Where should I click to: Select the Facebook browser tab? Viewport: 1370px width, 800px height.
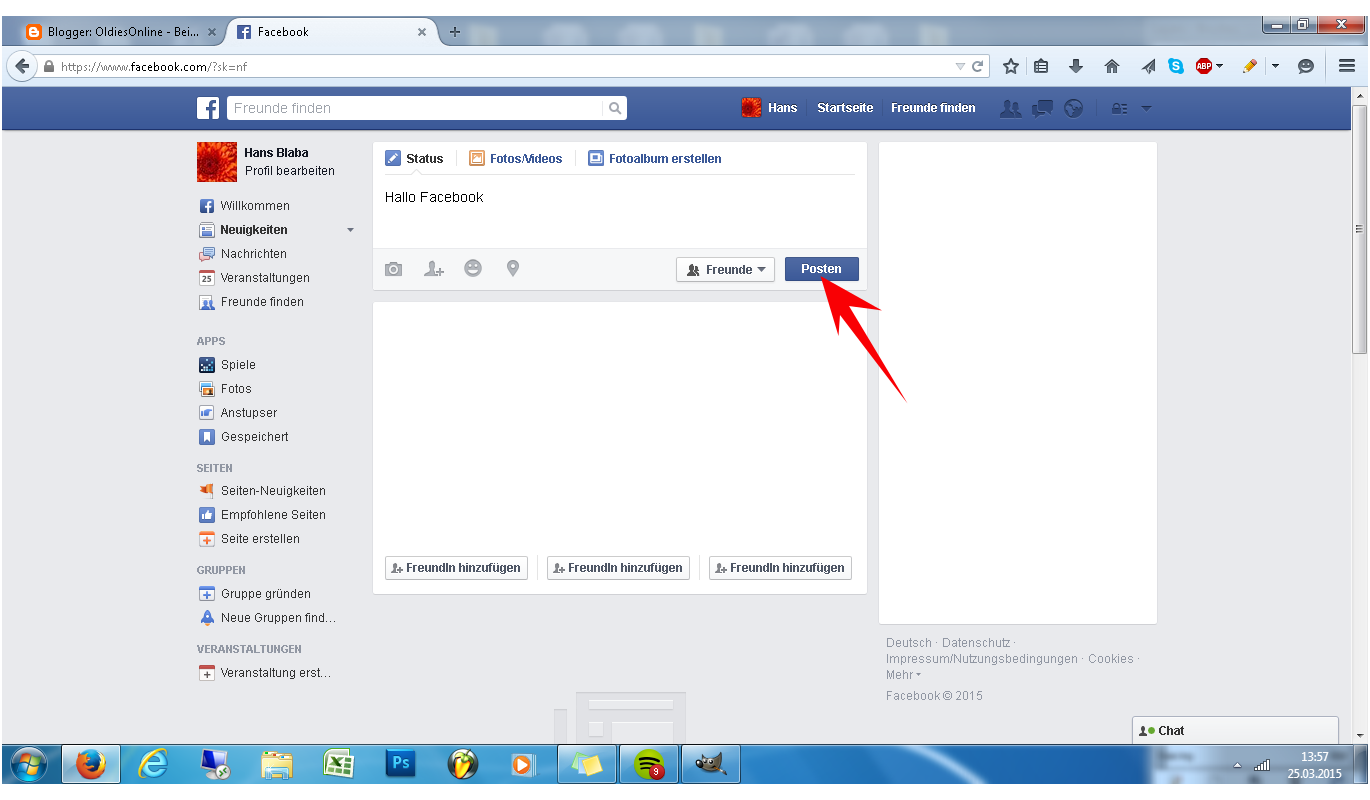pyautogui.click(x=331, y=32)
